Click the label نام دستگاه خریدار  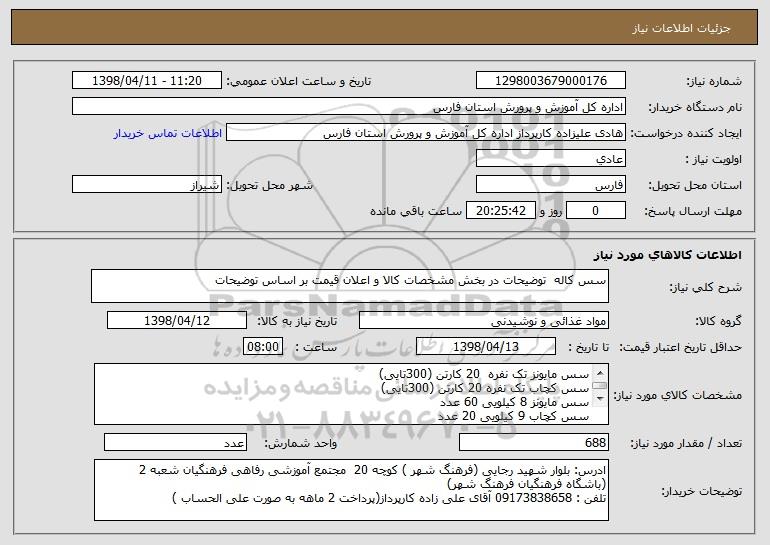click(695, 108)
